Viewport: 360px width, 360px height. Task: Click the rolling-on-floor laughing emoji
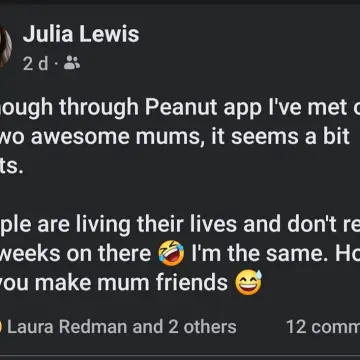point(172,253)
